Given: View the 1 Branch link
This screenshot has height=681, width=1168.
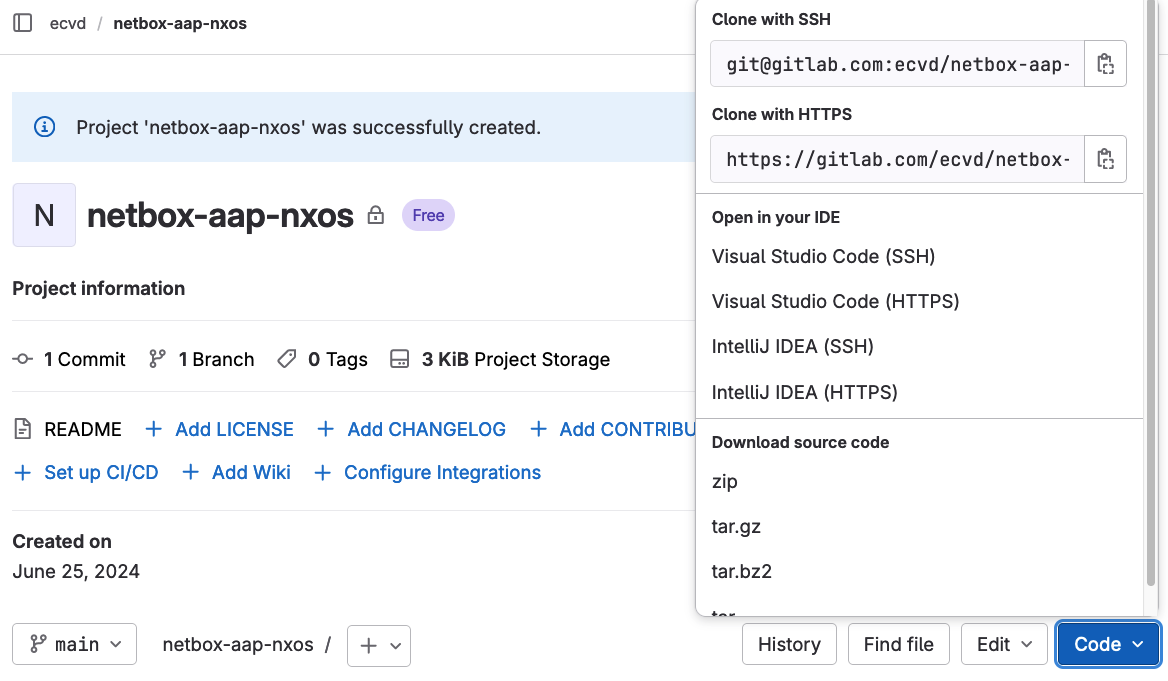Looking at the screenshot, I should [202, 359].
